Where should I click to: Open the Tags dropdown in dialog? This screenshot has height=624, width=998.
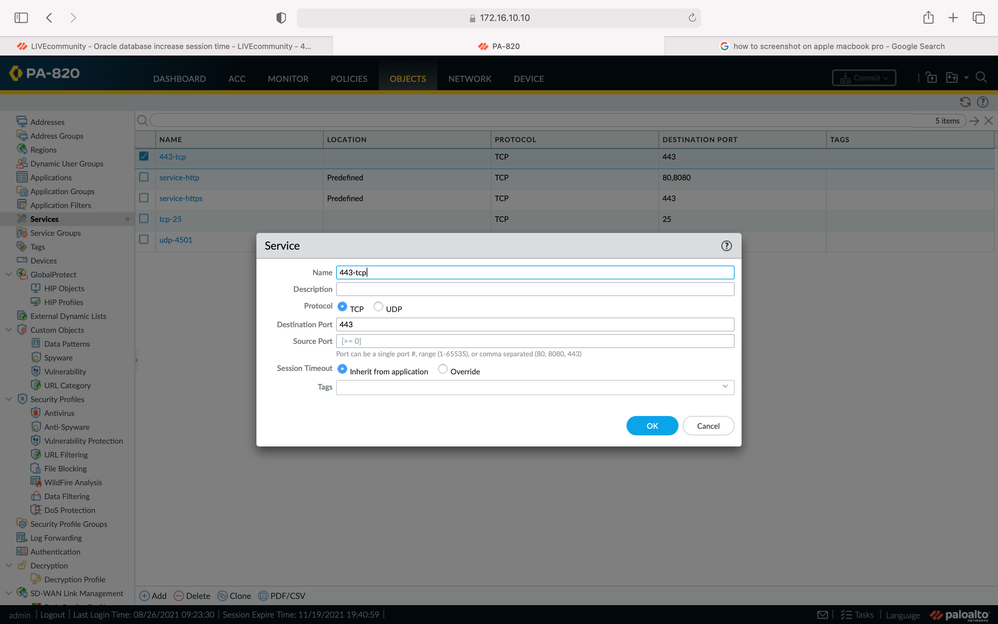pos(724,387)
